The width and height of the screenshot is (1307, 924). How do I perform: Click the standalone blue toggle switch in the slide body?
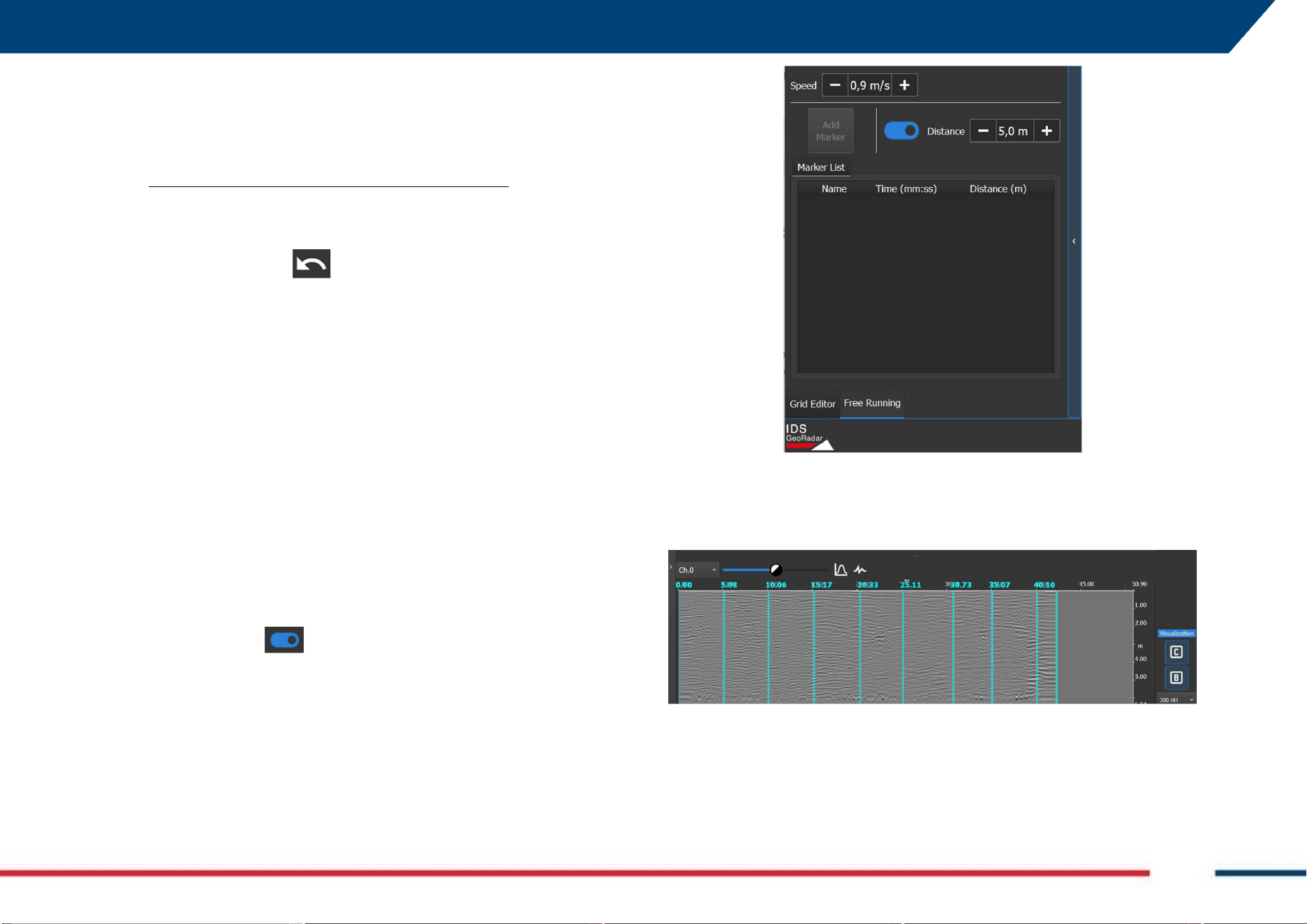284,640
